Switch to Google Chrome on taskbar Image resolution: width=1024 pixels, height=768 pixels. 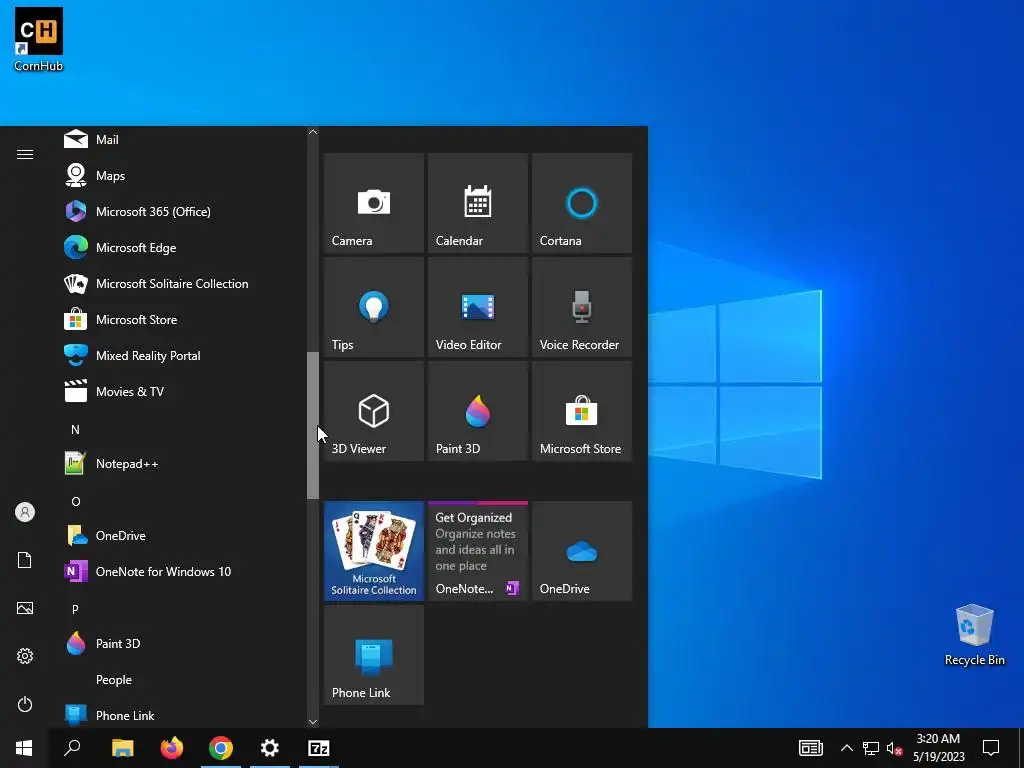pos(221,748)
